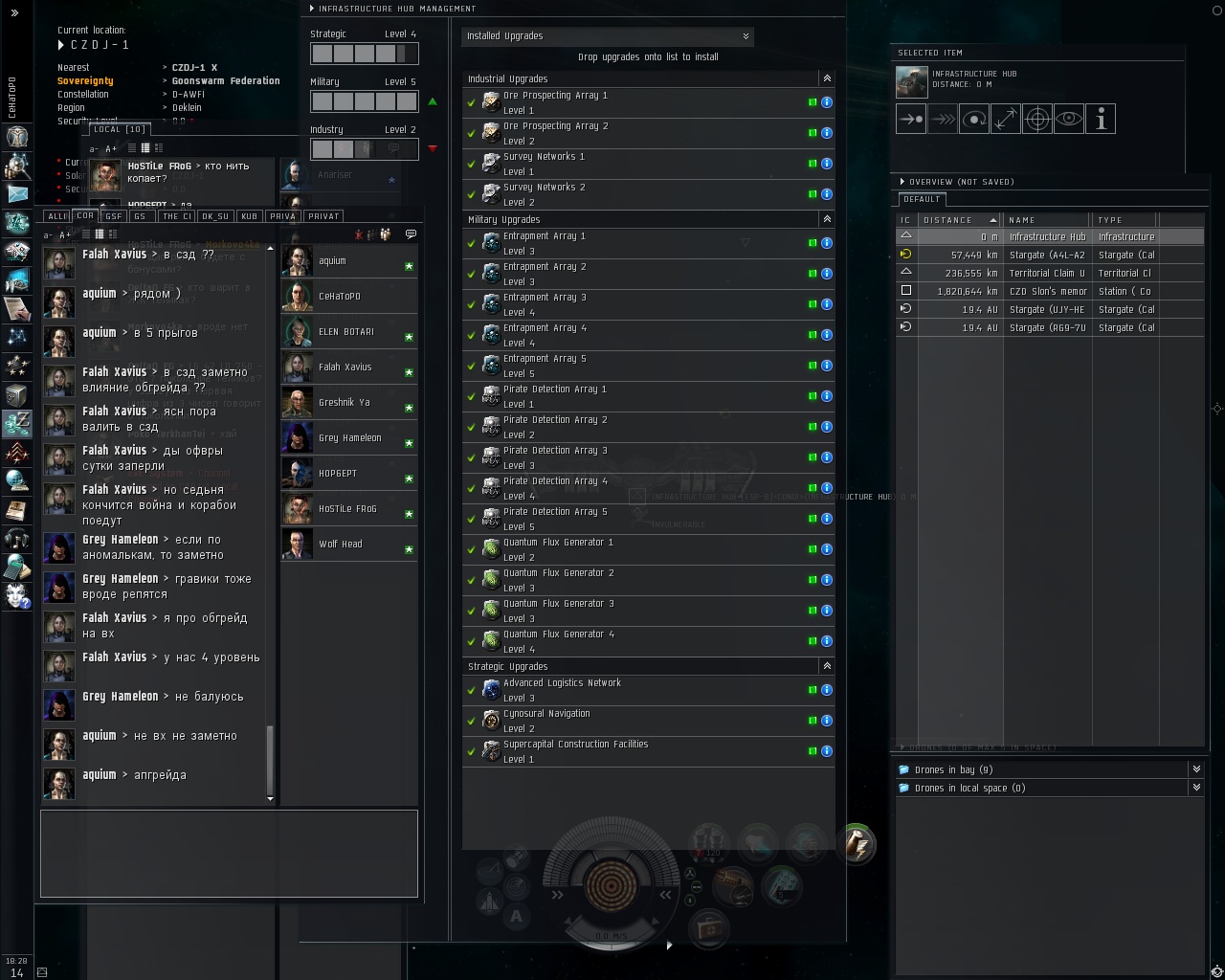The width and height of the screenshot is (1225, 980).
Task: Lock target on the Infrastructure Hub
Action: click(x=1037, y=120)
